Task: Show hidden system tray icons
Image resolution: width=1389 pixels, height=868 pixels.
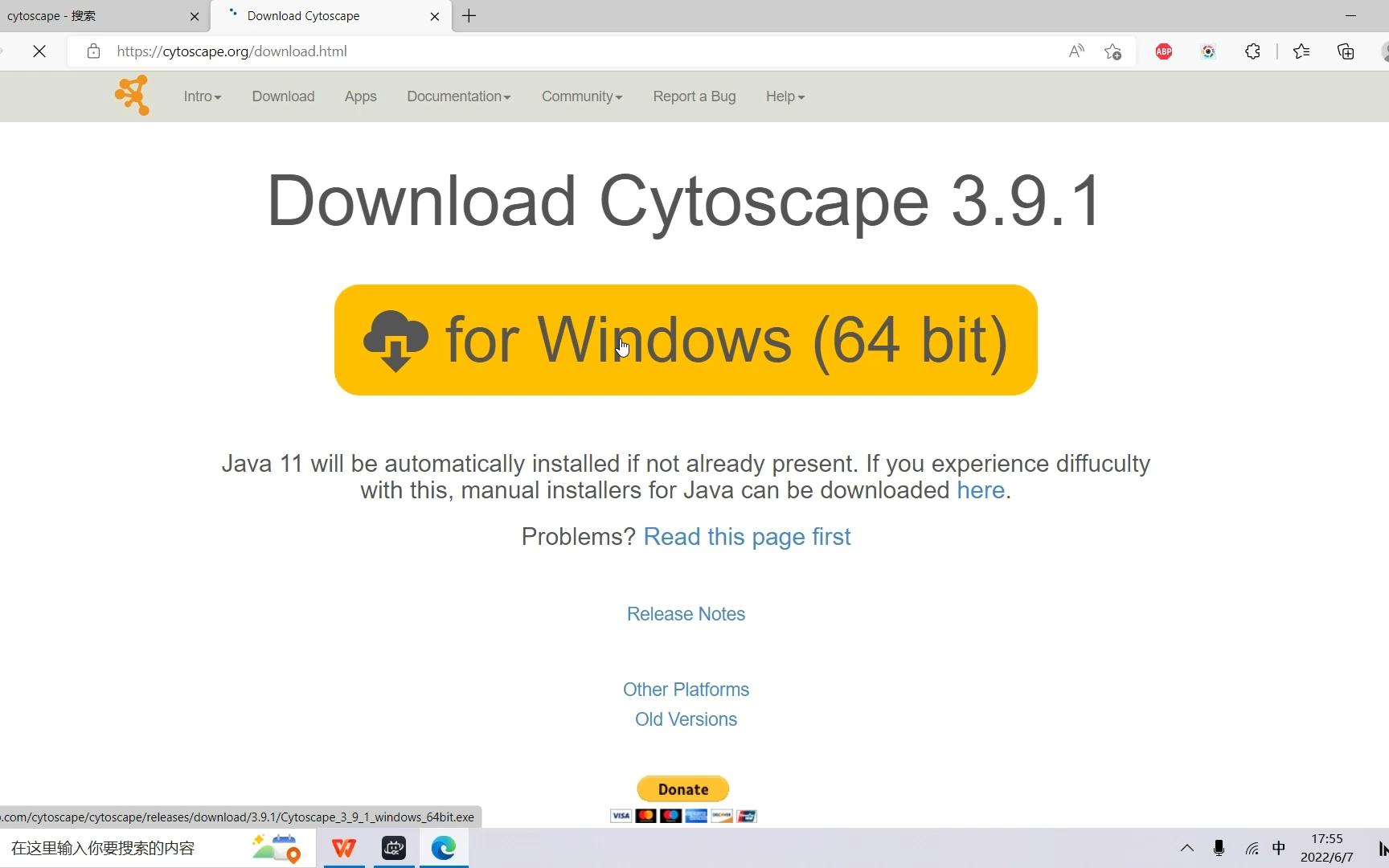Action: click(1186, 848)
